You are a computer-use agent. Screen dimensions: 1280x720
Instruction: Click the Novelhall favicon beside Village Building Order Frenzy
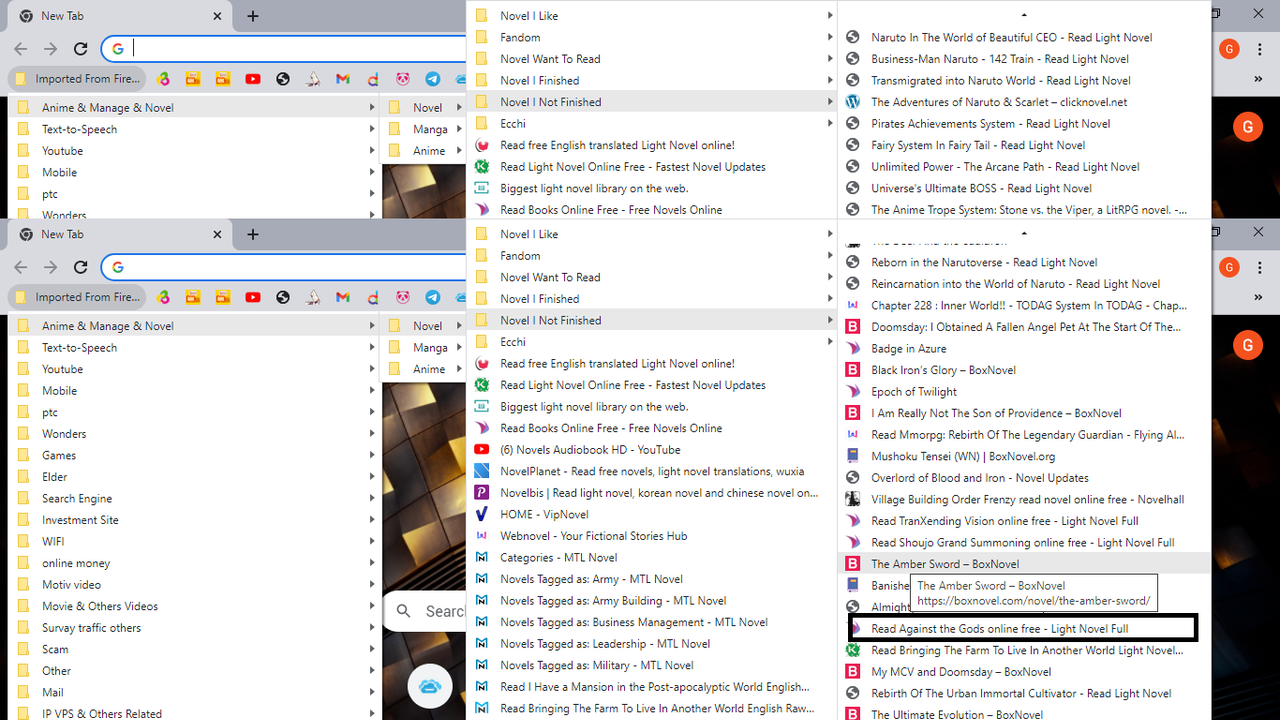click(853, 499)
